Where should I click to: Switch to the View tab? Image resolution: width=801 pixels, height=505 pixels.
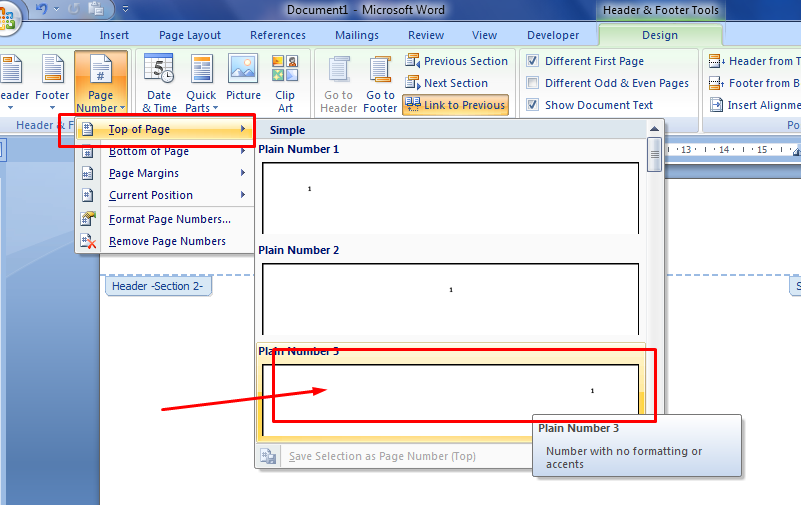pyautogui.click(x=484, y=35)
